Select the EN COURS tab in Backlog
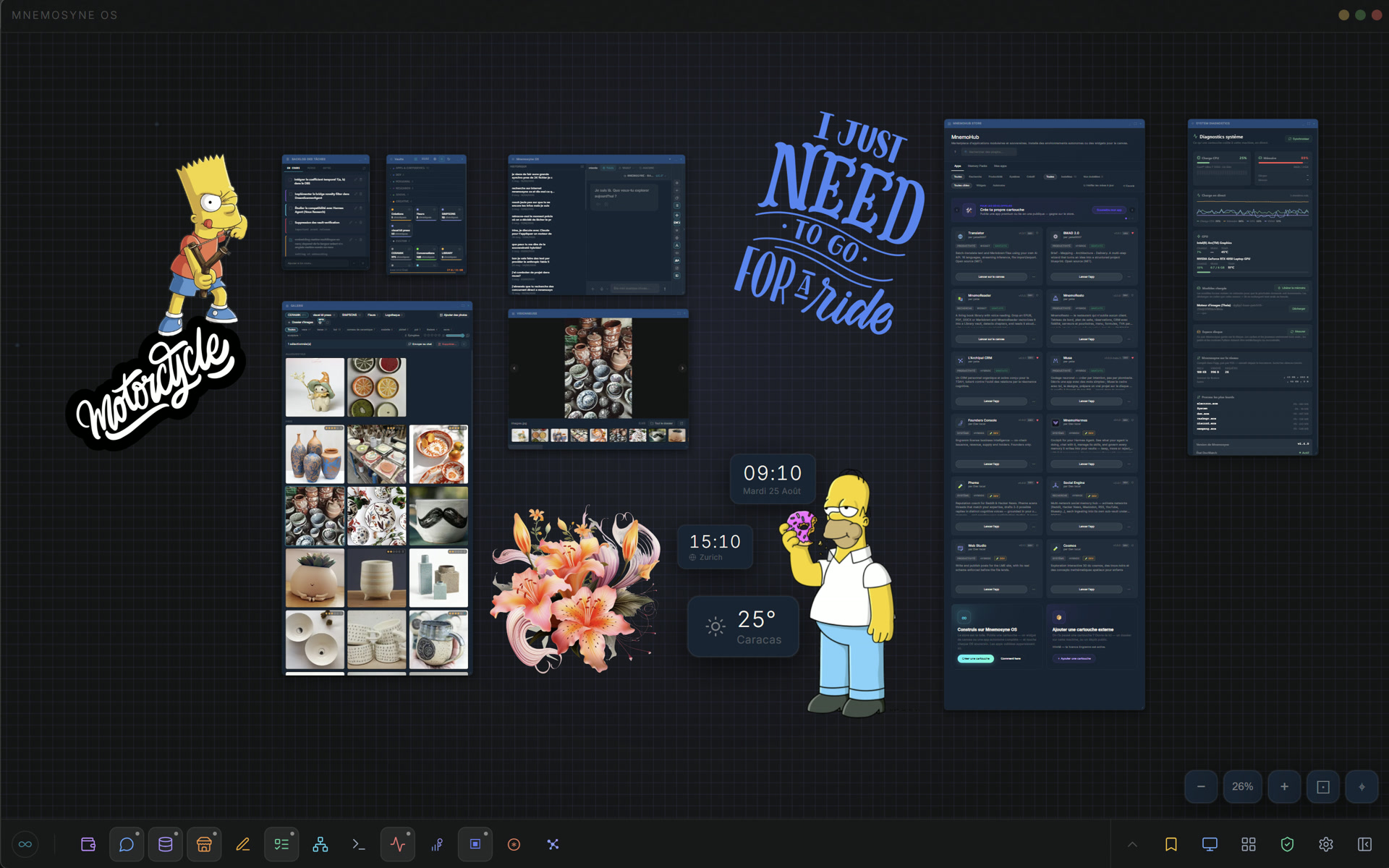The width and height of the screenshot is (1389, 868). click(x=294, y=168)
